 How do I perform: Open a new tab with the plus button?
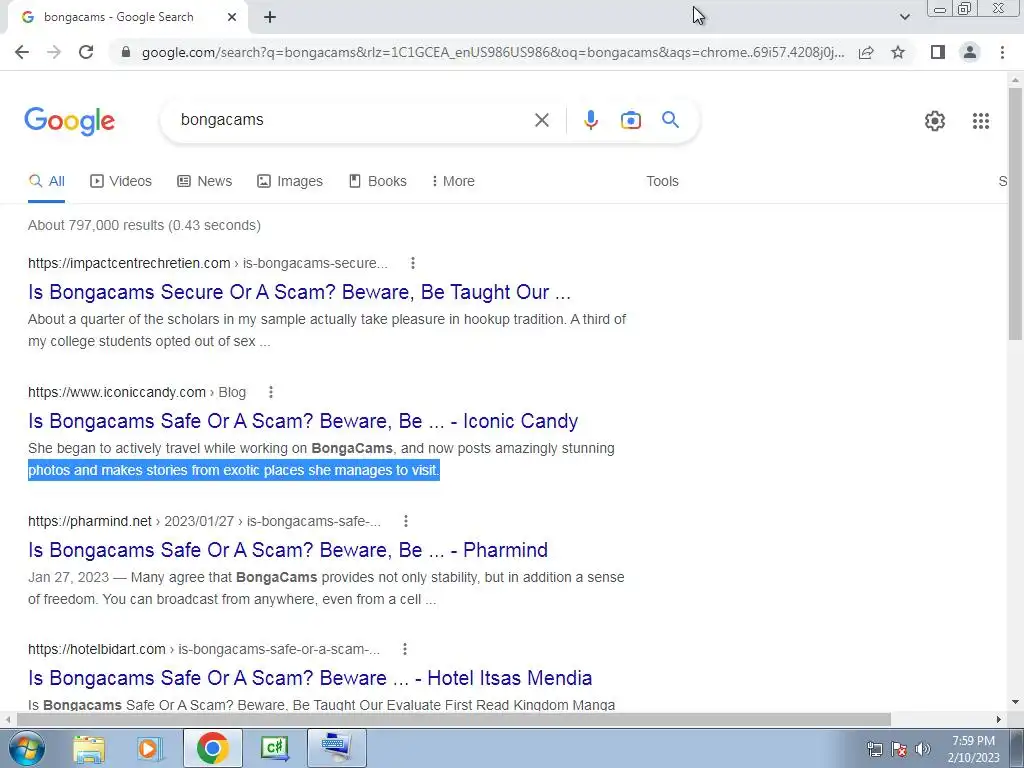point(270,17)
